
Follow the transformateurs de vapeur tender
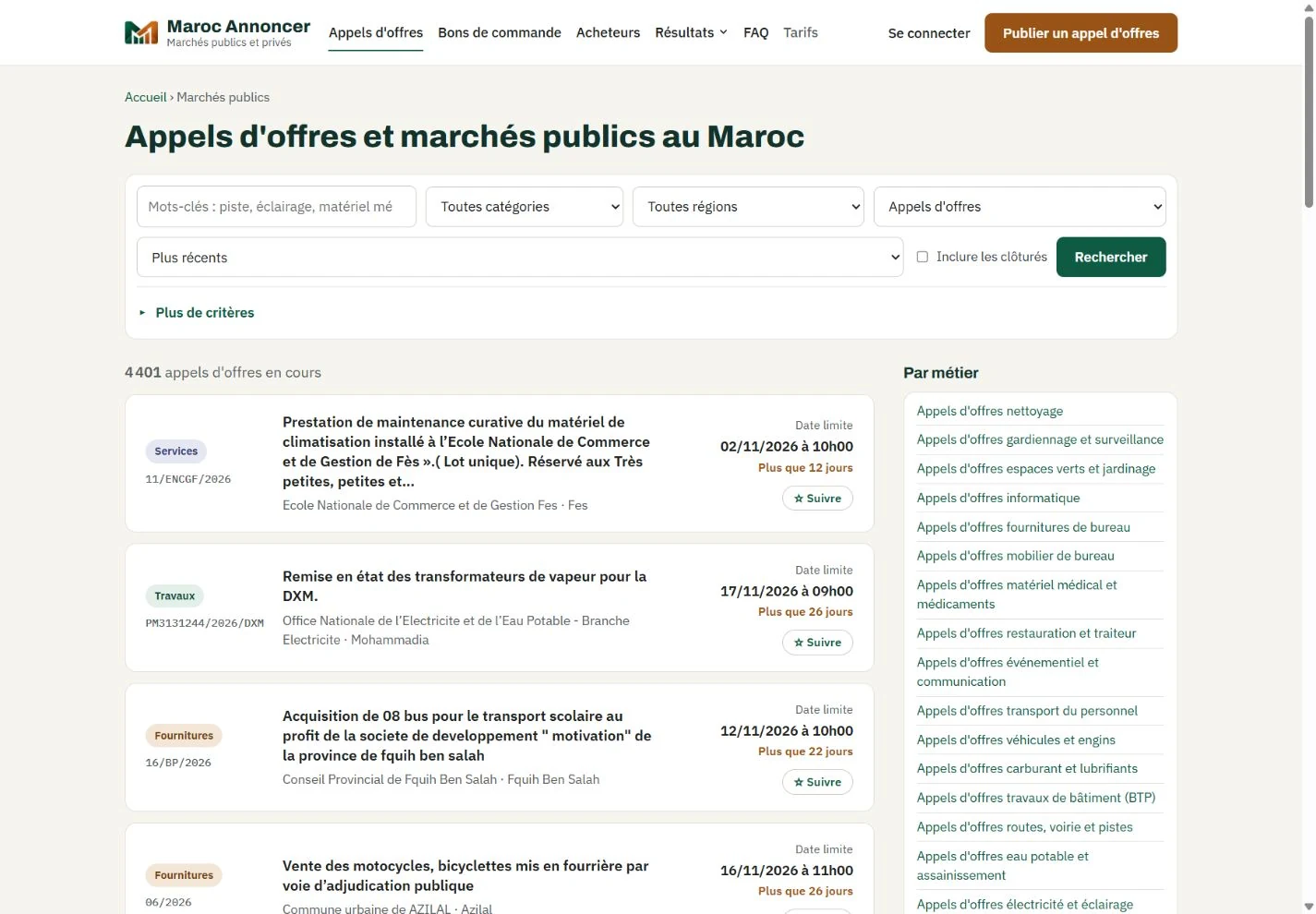(x=817, y=643)
